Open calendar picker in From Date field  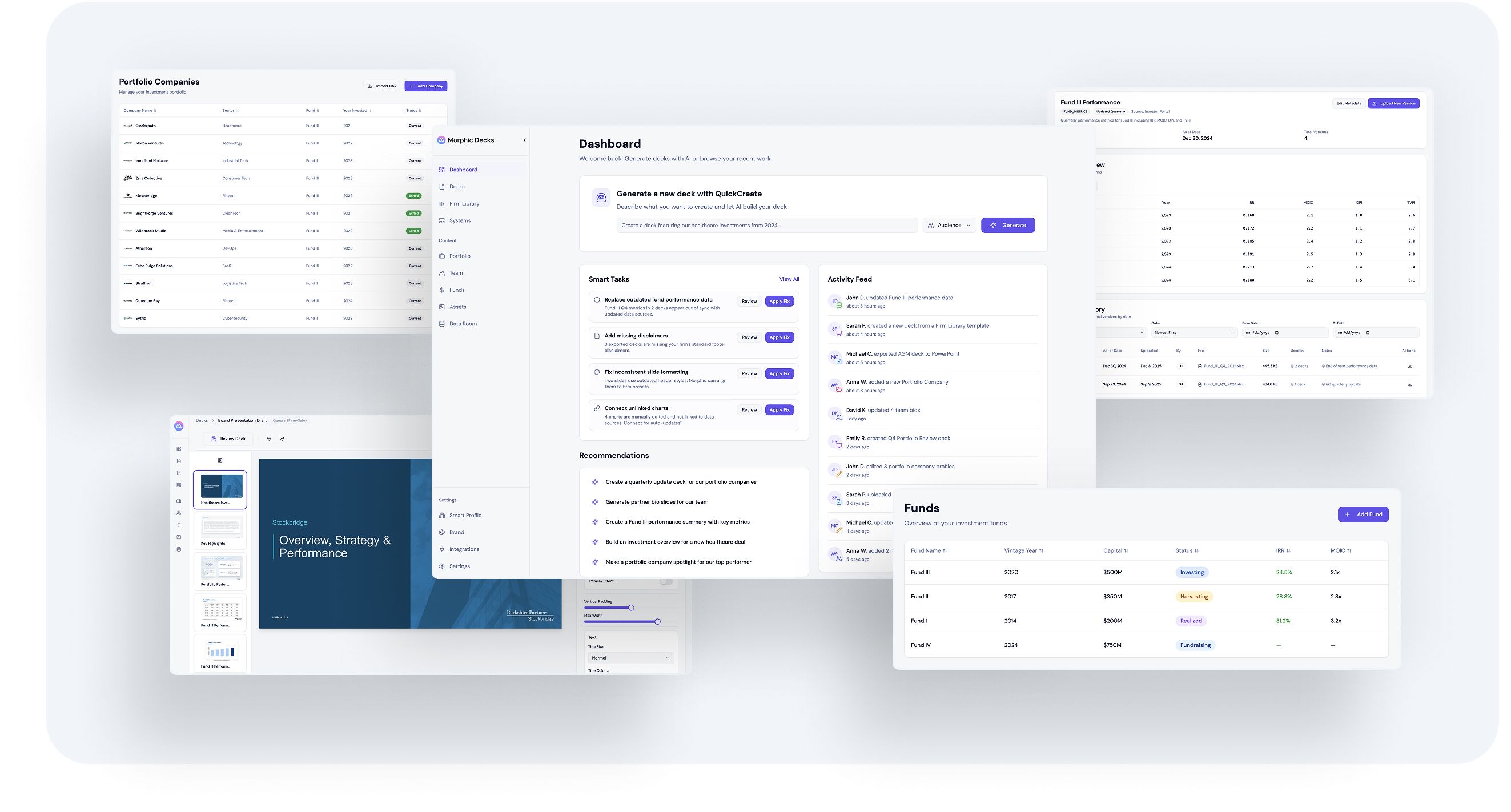(x=1277, y=333)
